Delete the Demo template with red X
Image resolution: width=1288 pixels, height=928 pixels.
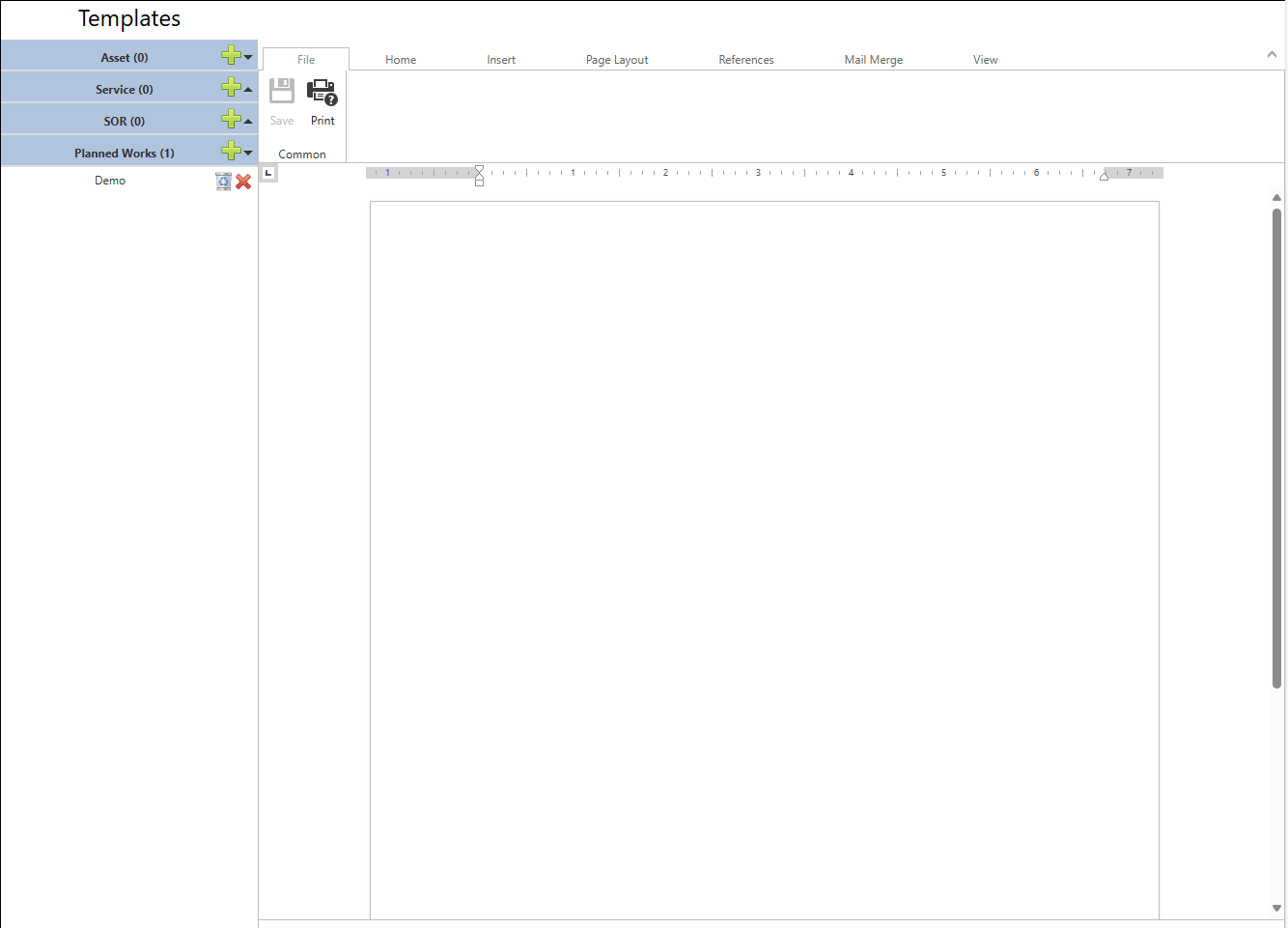(243, 182)
